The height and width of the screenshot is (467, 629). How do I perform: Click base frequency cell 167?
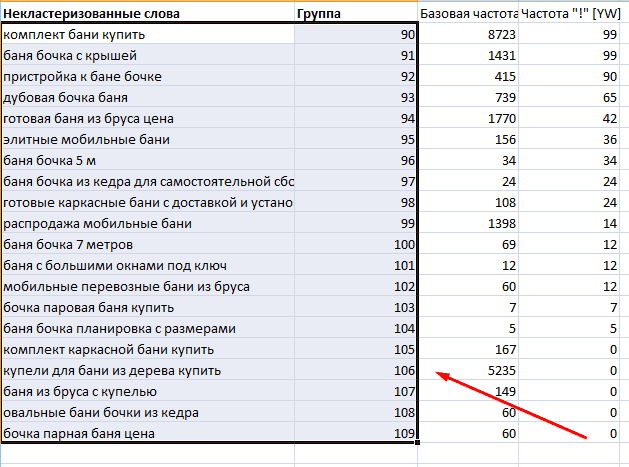click(x=468, y=349)
